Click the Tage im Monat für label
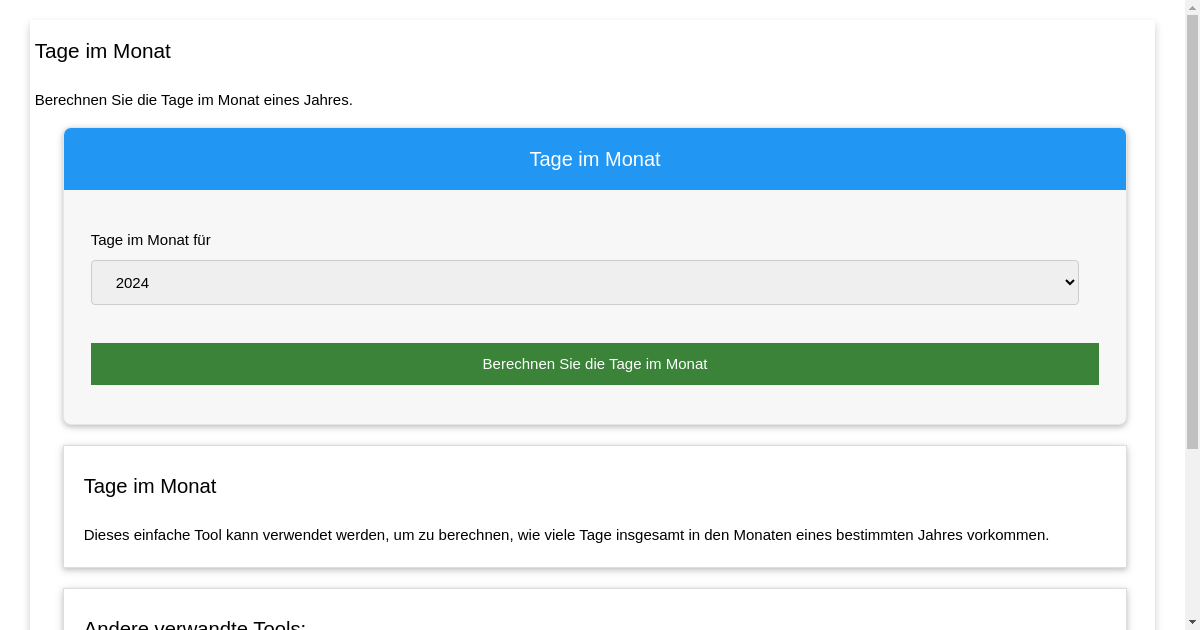Image resolution: width=1200 pixels, height=630 pixels. 150,240
